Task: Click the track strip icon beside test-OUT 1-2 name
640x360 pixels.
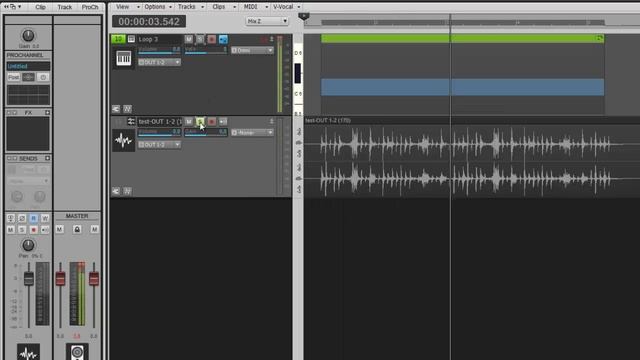Action: click(131, 122)
